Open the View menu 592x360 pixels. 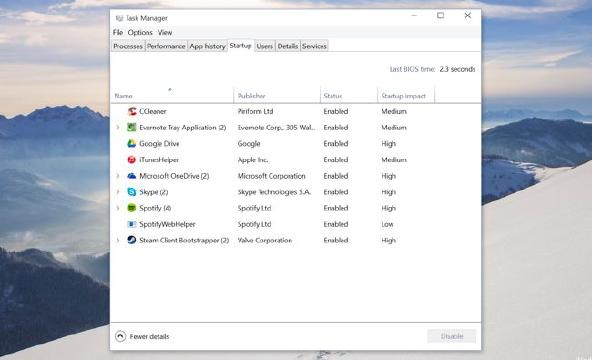[165, 32]
